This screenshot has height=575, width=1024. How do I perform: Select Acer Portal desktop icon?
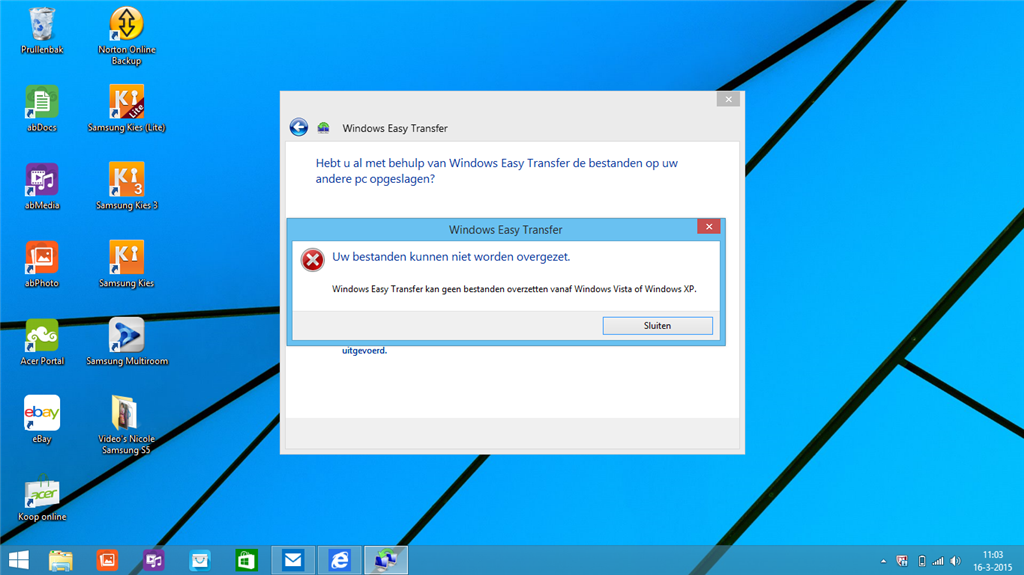tap(42, 342)
